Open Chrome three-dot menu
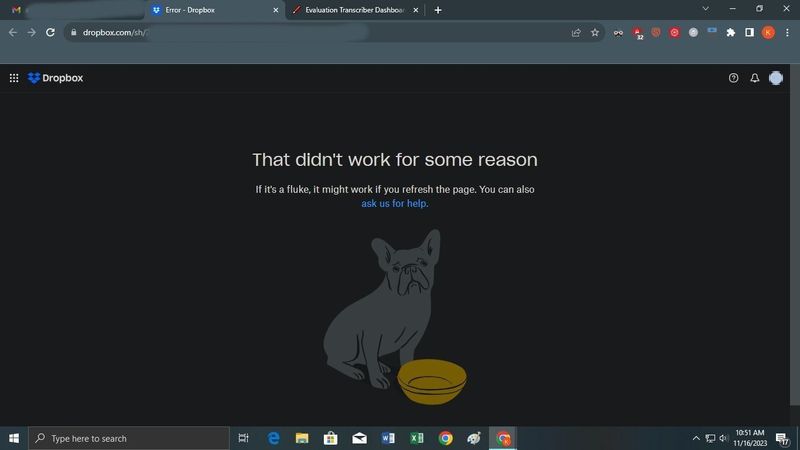This screenshot has height=450, width=800. [x=787, y=33]
